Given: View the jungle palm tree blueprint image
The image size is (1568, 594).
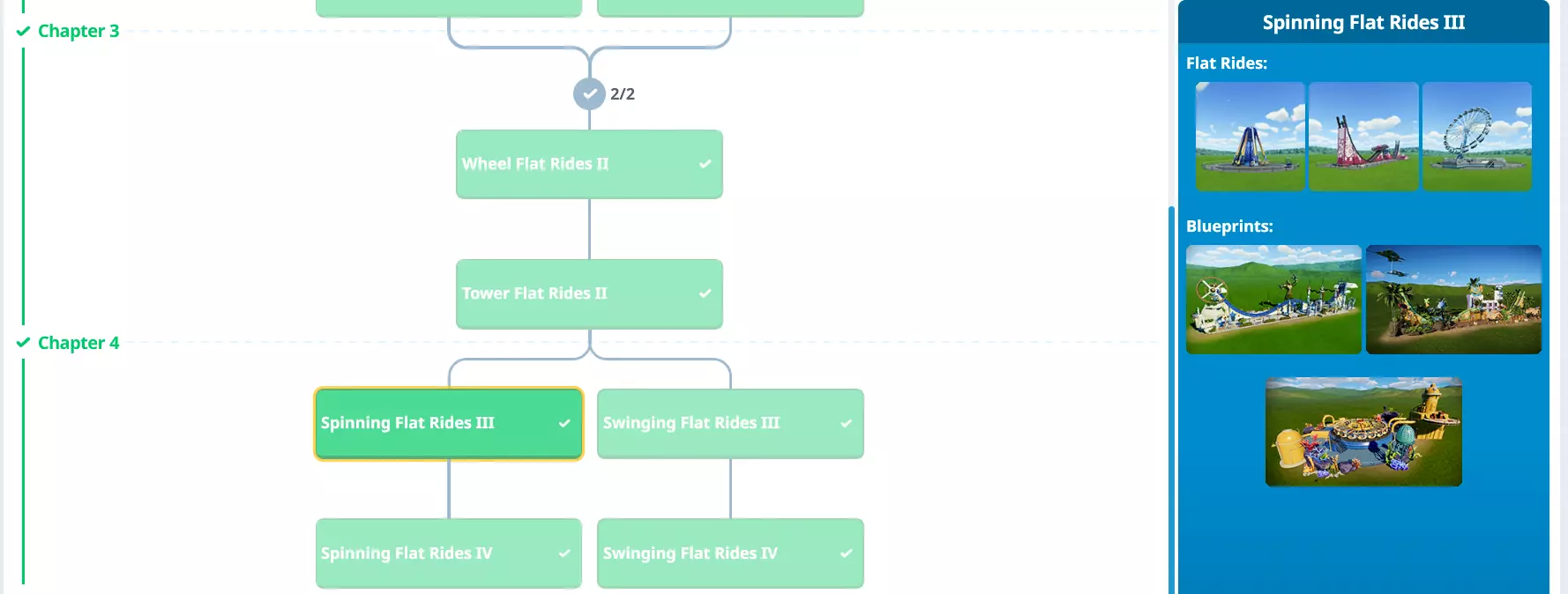Looking at the screenshot, I should click(x=1453, y=300).
